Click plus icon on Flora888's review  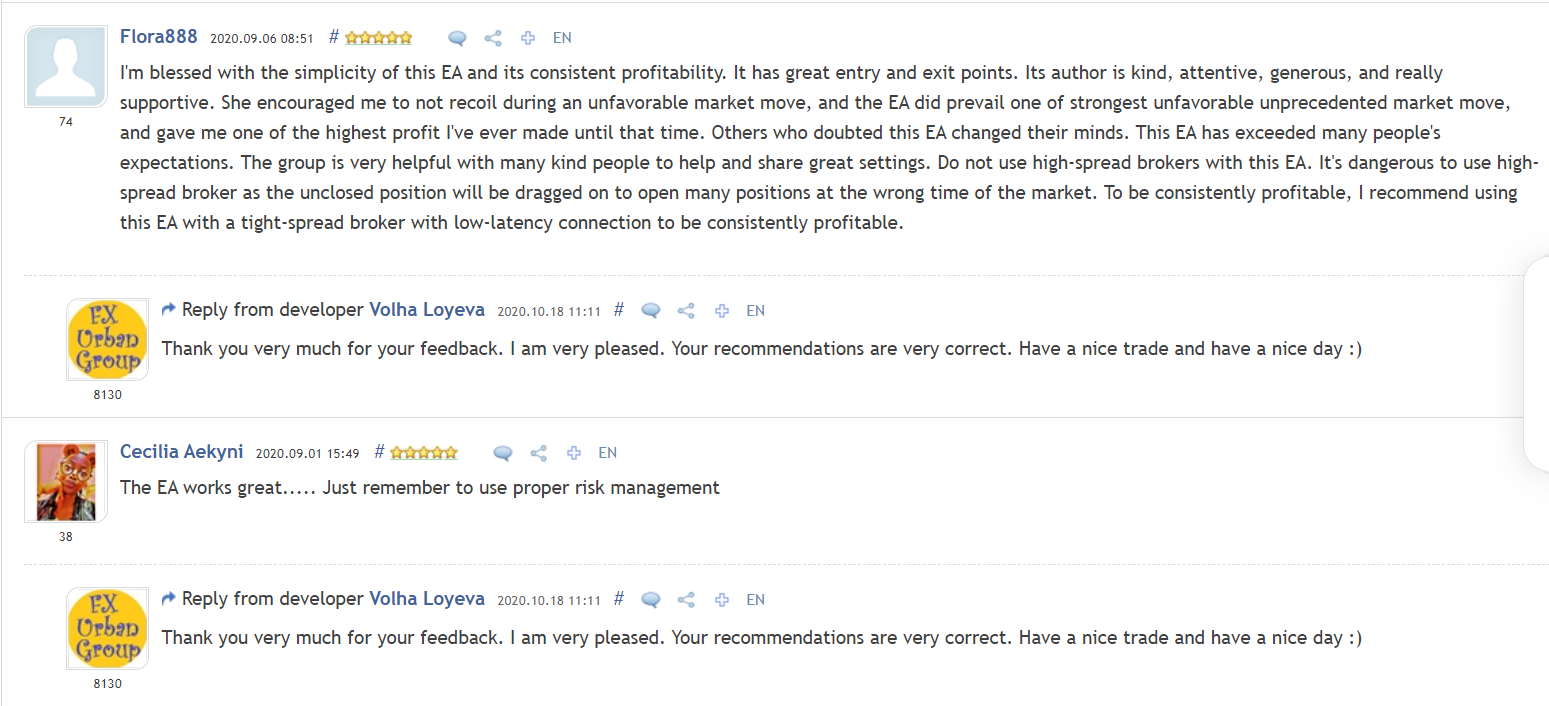[528, 38]
